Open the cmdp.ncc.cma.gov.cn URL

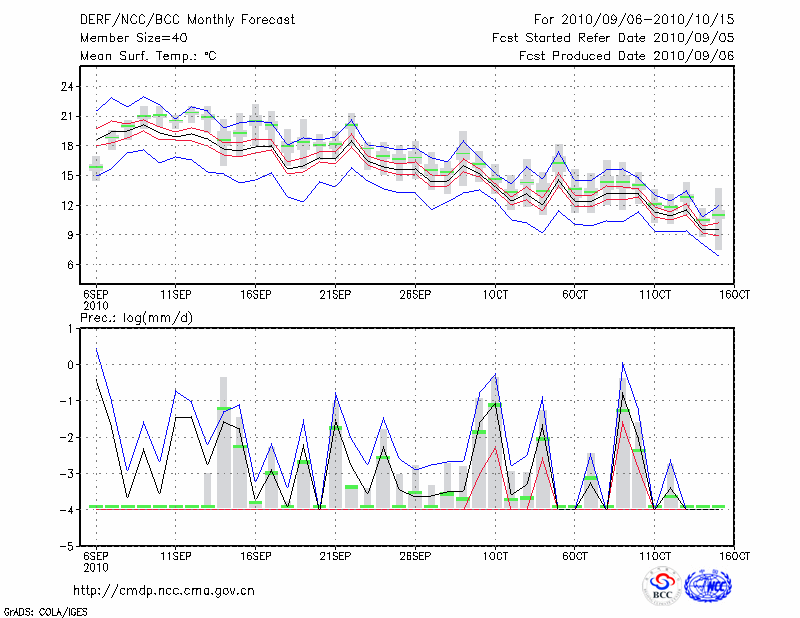pos(164,591)
